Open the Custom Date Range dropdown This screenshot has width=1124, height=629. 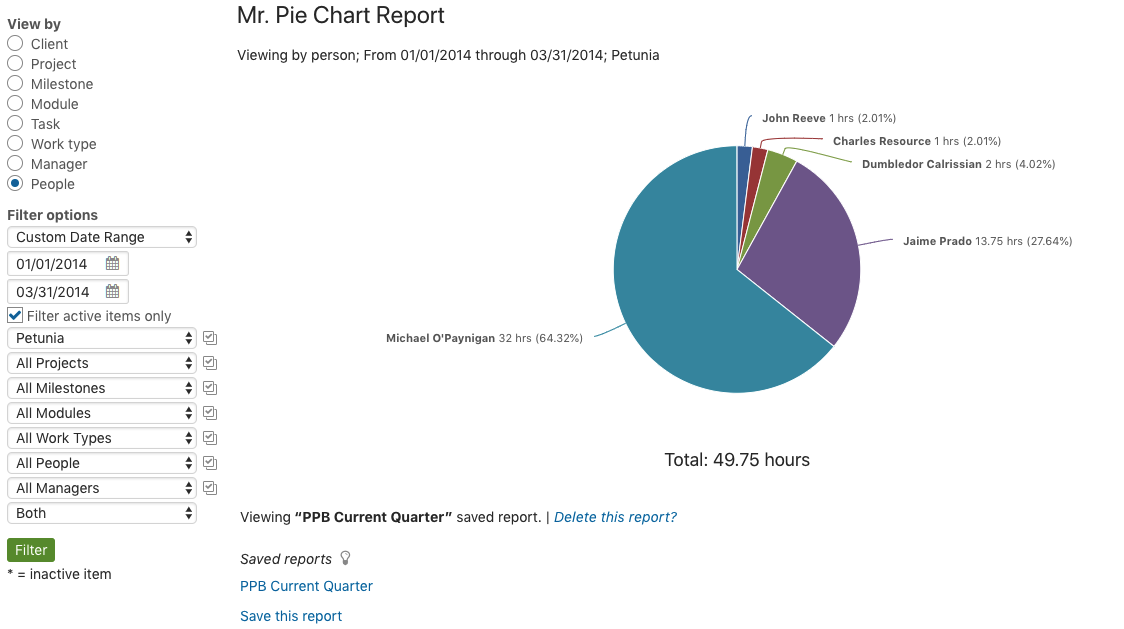point(101,237)
